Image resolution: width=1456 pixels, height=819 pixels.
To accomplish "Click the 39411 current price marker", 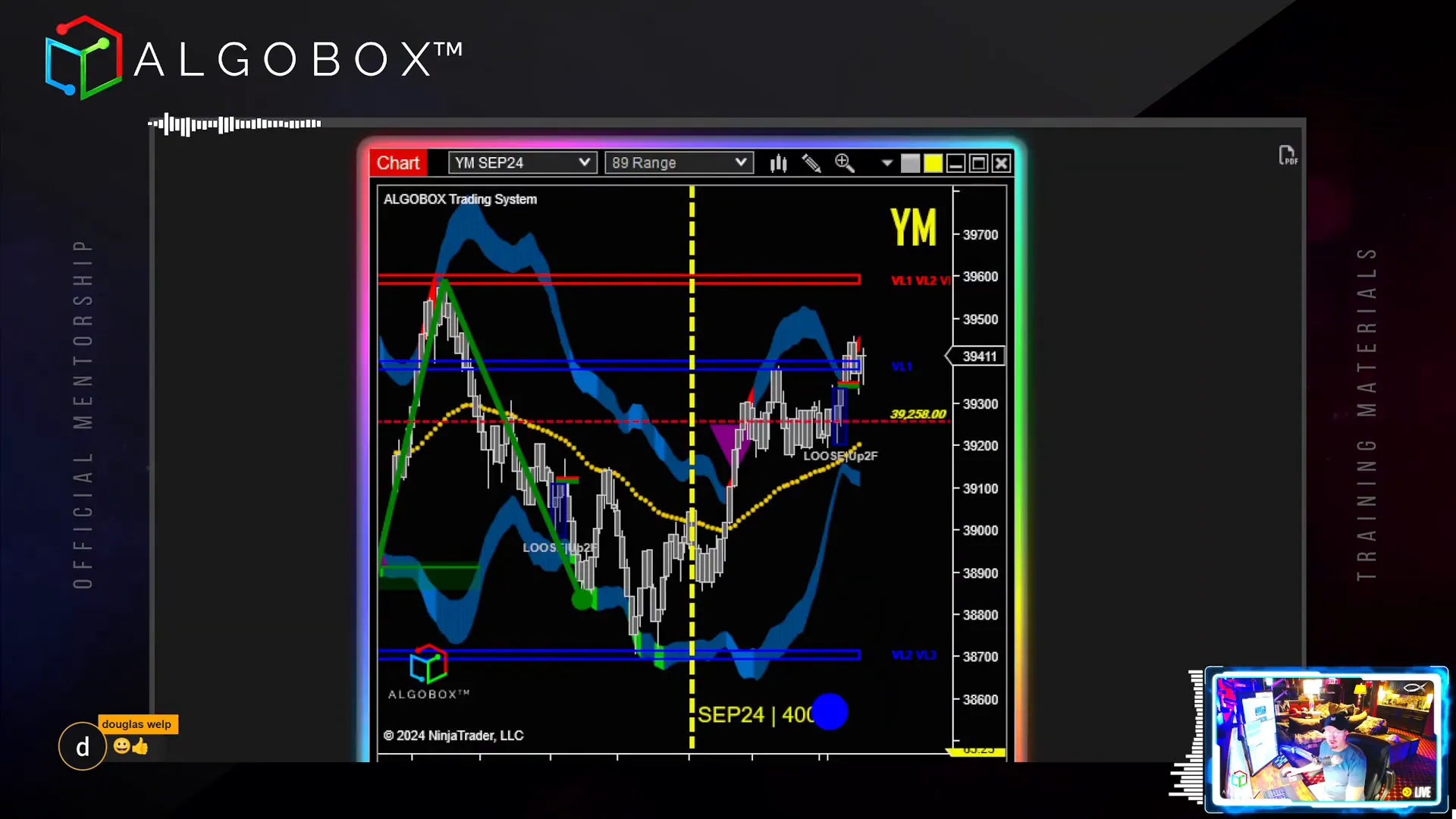I will (x=976, y=356).
